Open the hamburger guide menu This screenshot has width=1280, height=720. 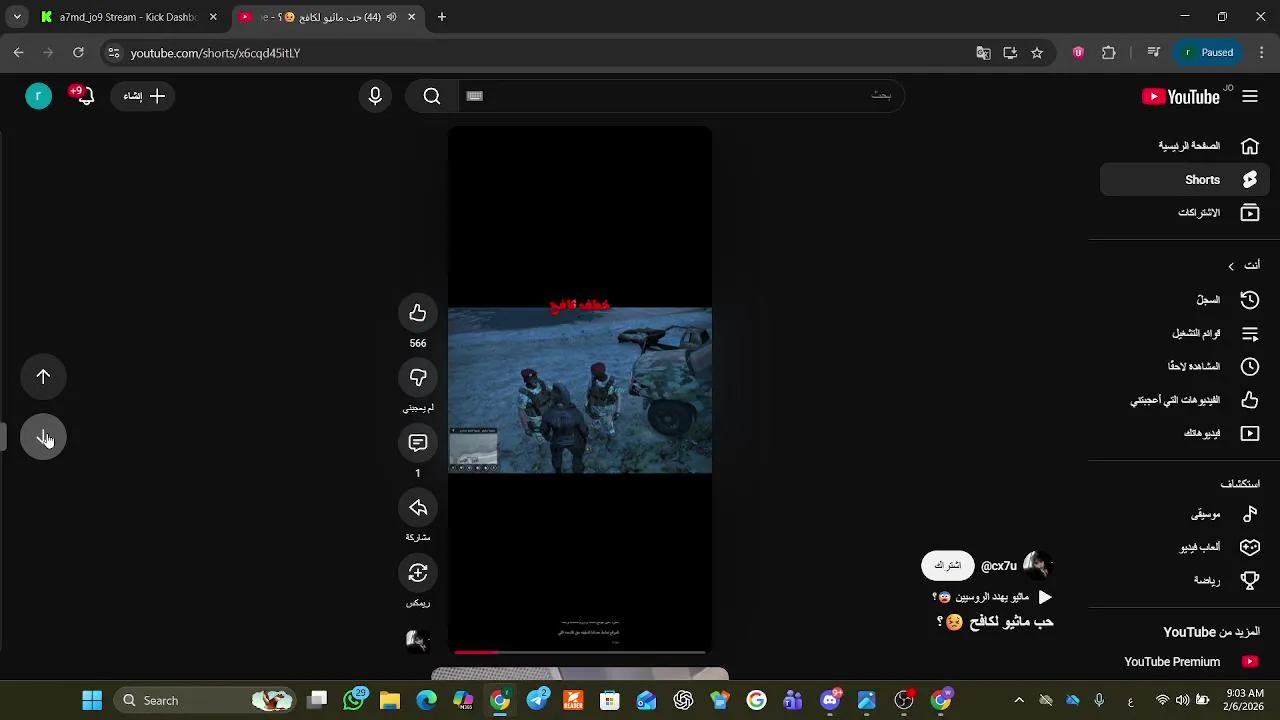pos(1250,96)
